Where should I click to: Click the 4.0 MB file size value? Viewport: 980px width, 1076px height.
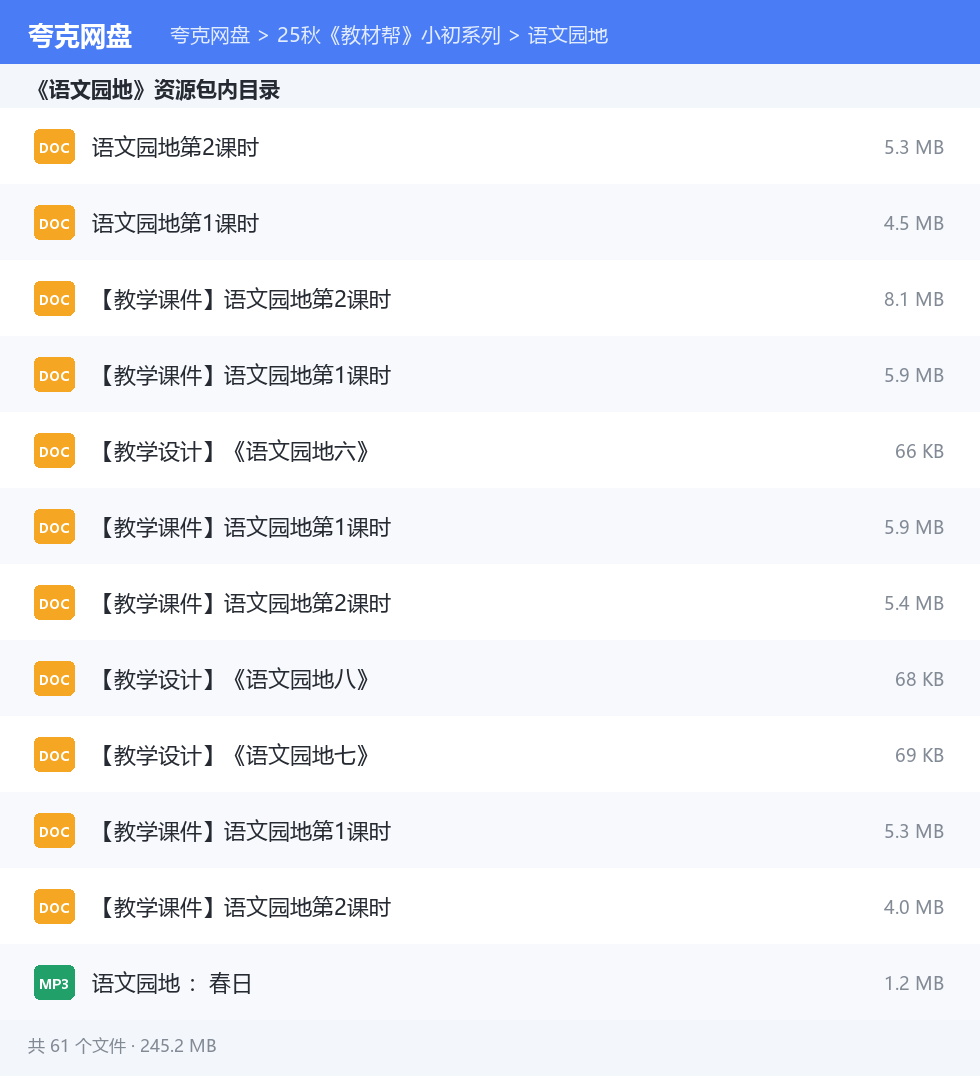click(913, 907)
